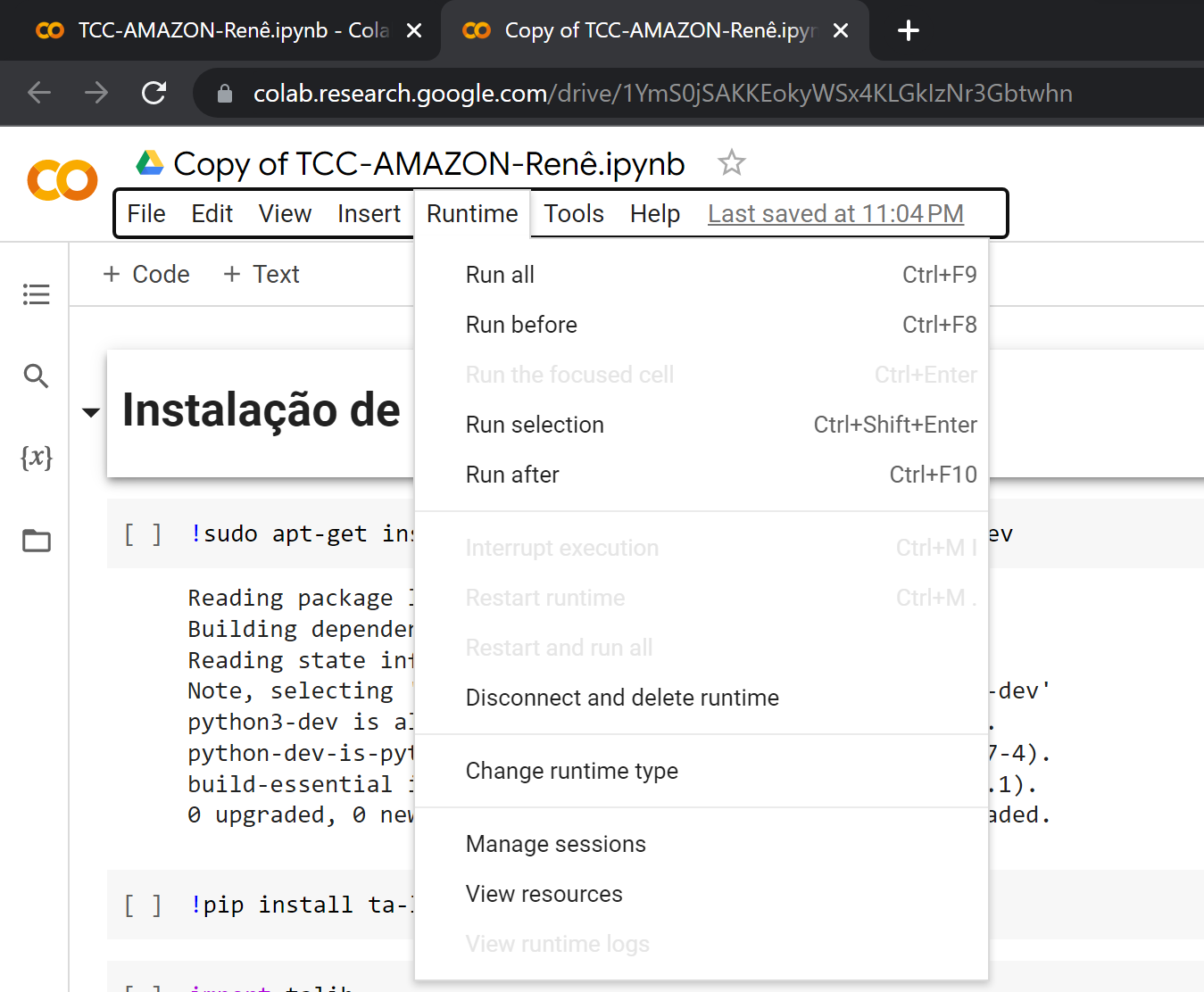This screenshot has height=992, width=1204.
Task: Open the Tools menu
Action: pos(574,214)
